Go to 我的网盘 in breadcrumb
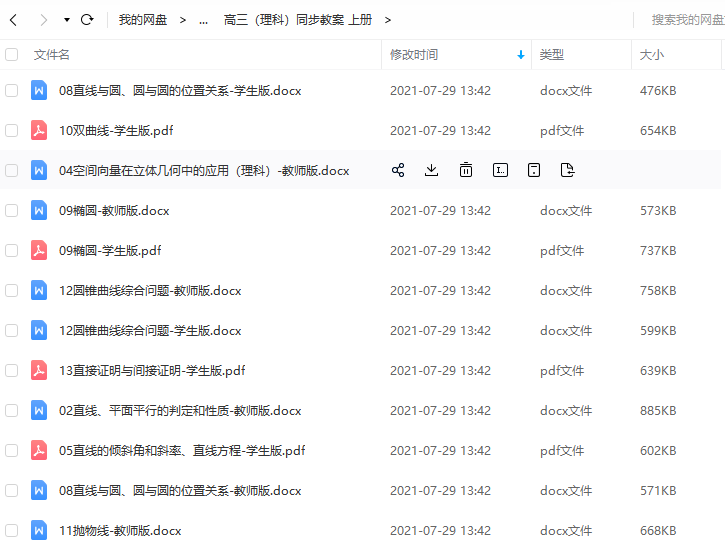 [143, 20]
